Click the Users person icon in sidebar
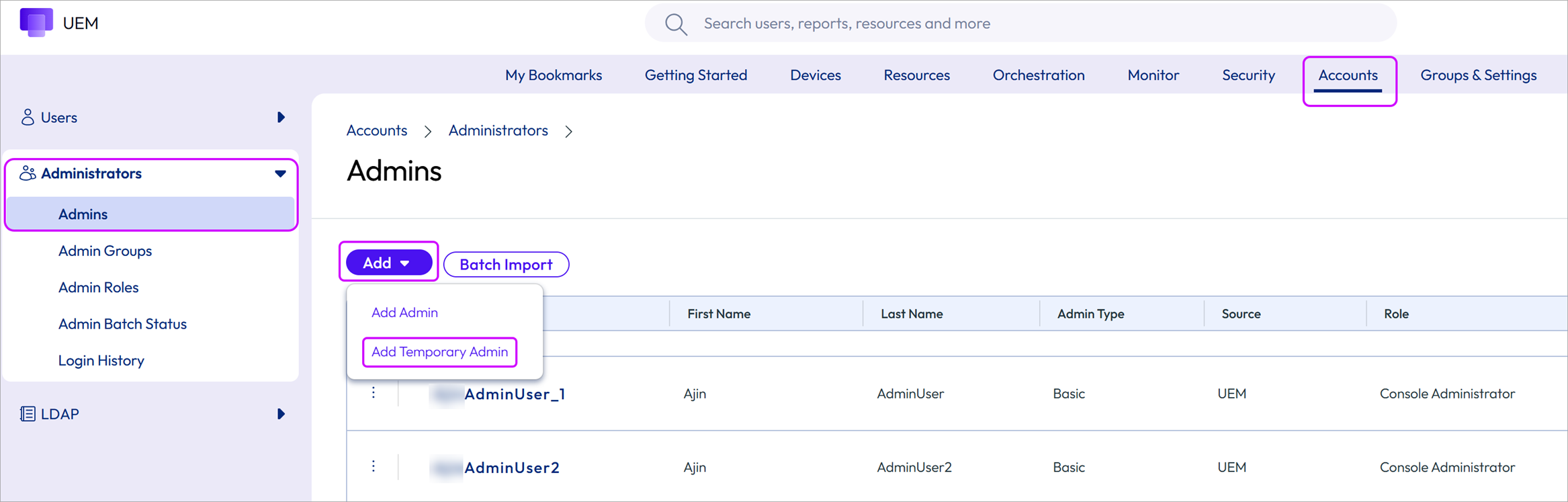 click(x=28, y=118)
